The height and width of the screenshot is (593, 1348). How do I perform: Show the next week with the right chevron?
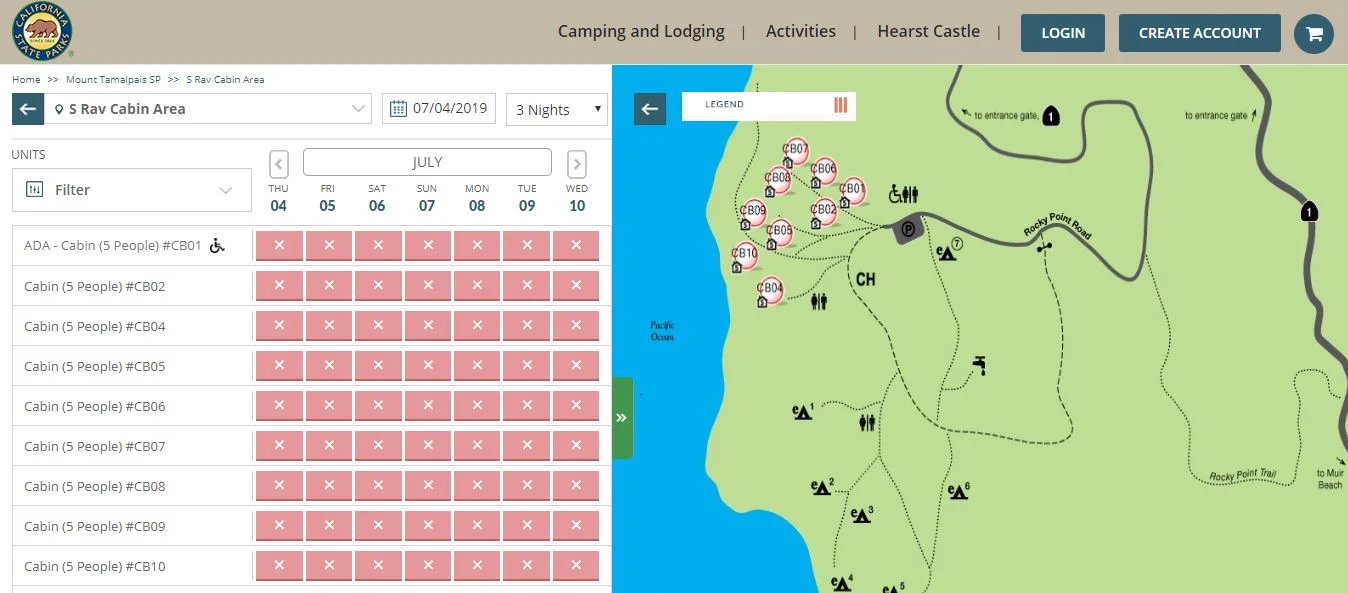(577, 163)
